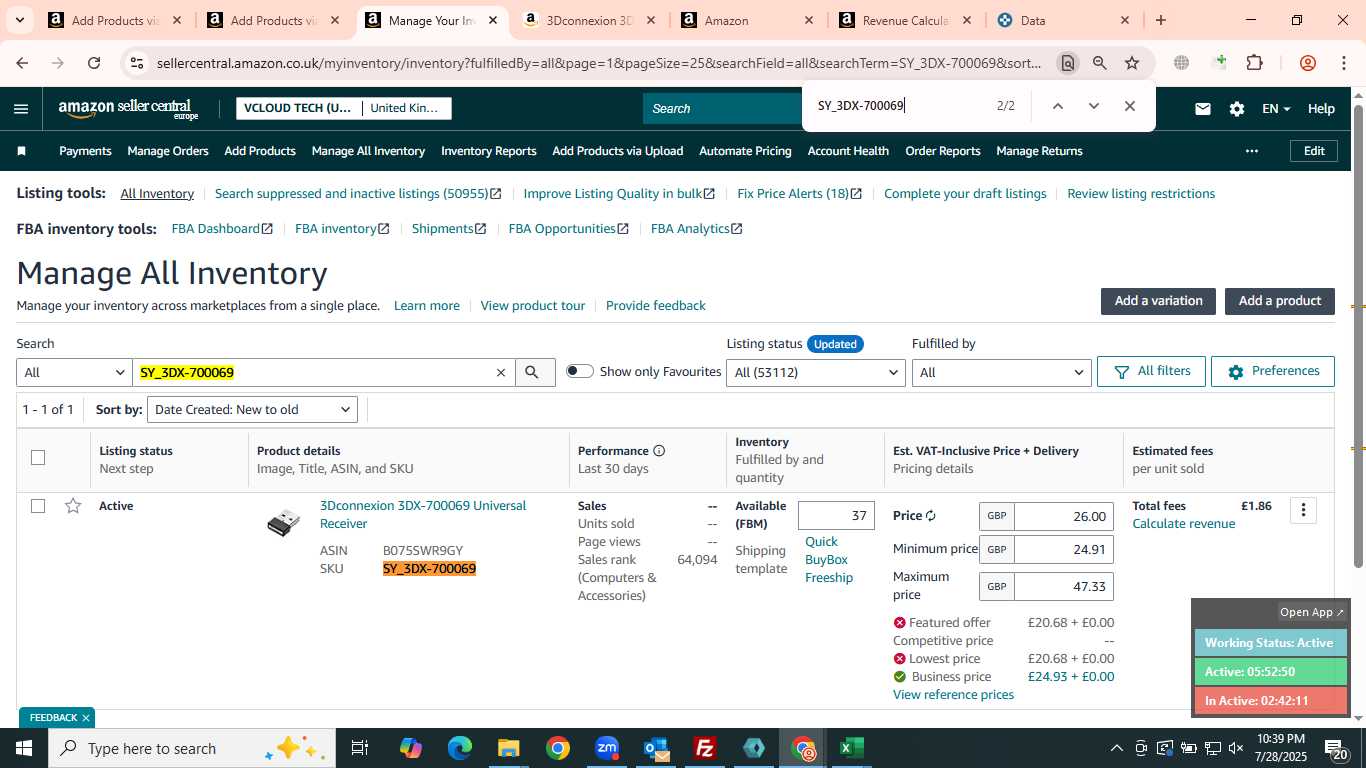The height and width of the screenshot is (768, 1366).
Task: Toggle Show only Favourites switch
Action: click(579, 371)
